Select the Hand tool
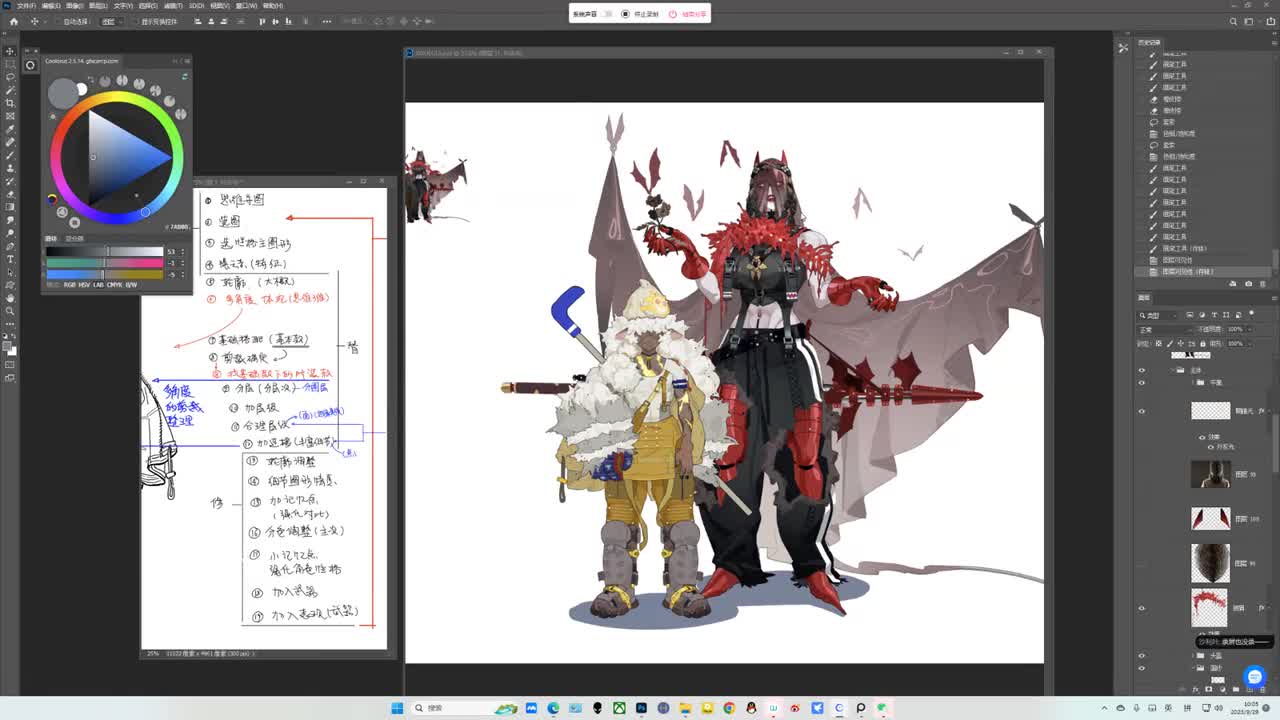The image size is (1280, 720). 10,298
